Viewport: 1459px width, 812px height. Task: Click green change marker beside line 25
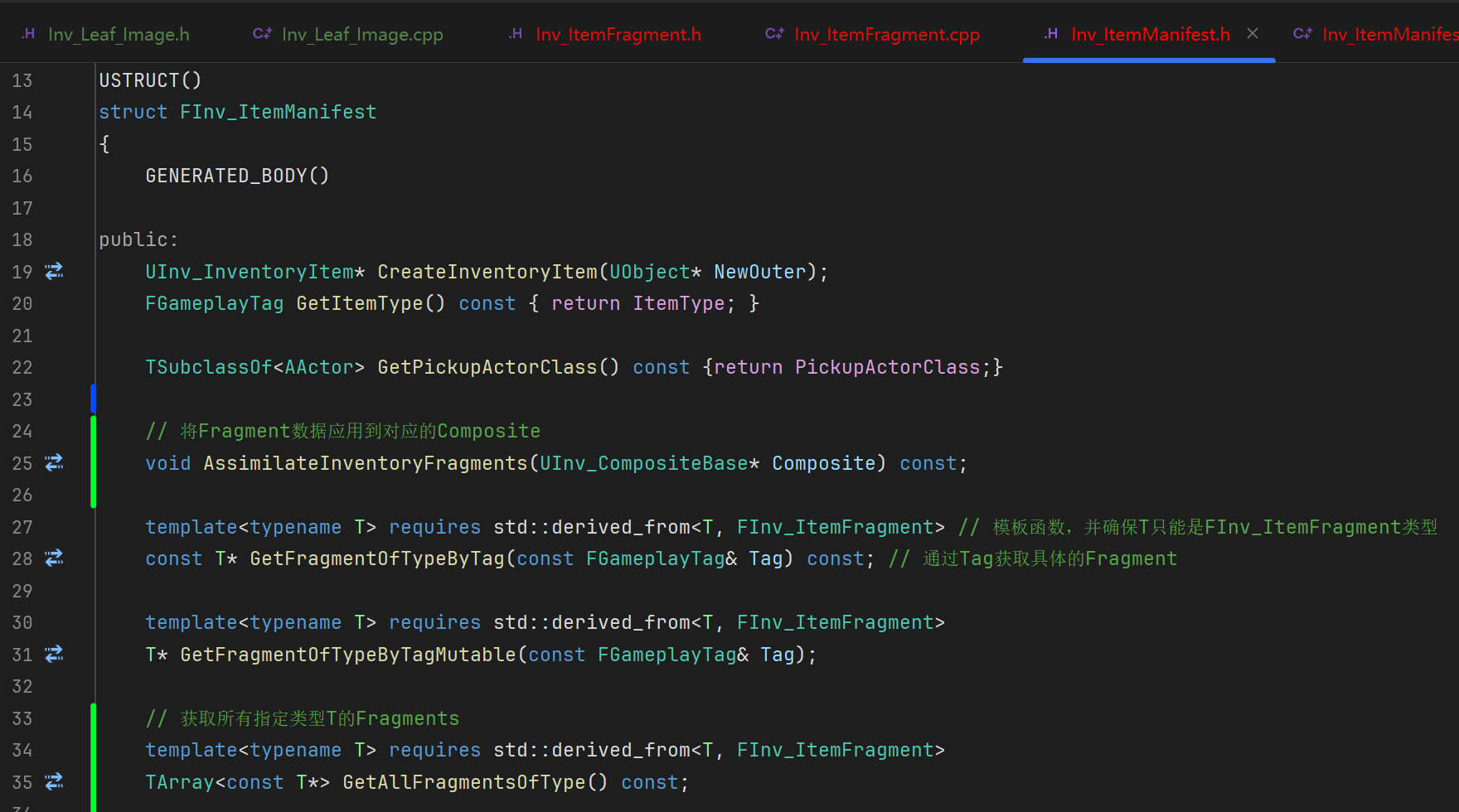[x=94, y=462]
